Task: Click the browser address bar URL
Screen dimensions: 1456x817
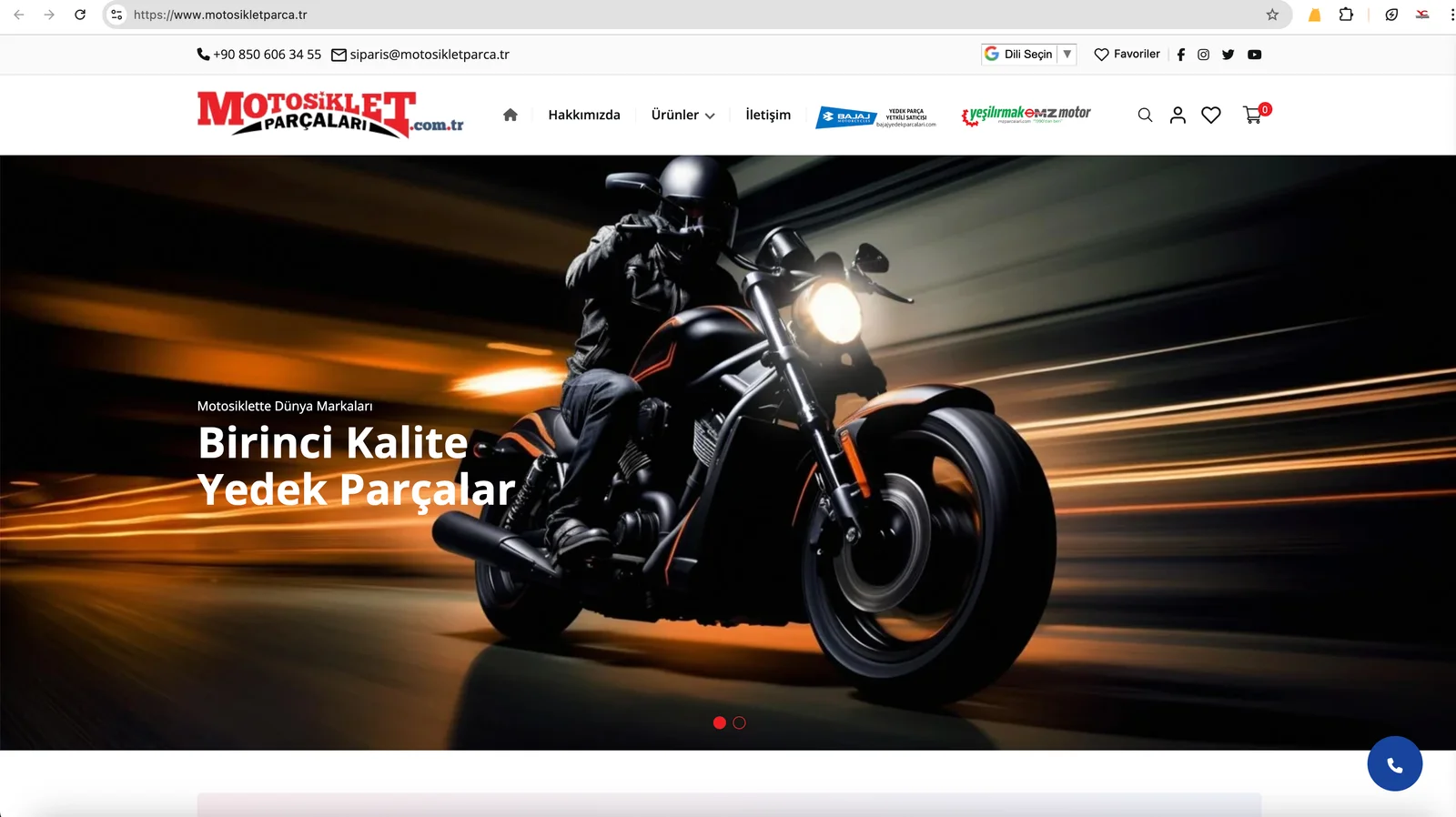Action: 220,15
